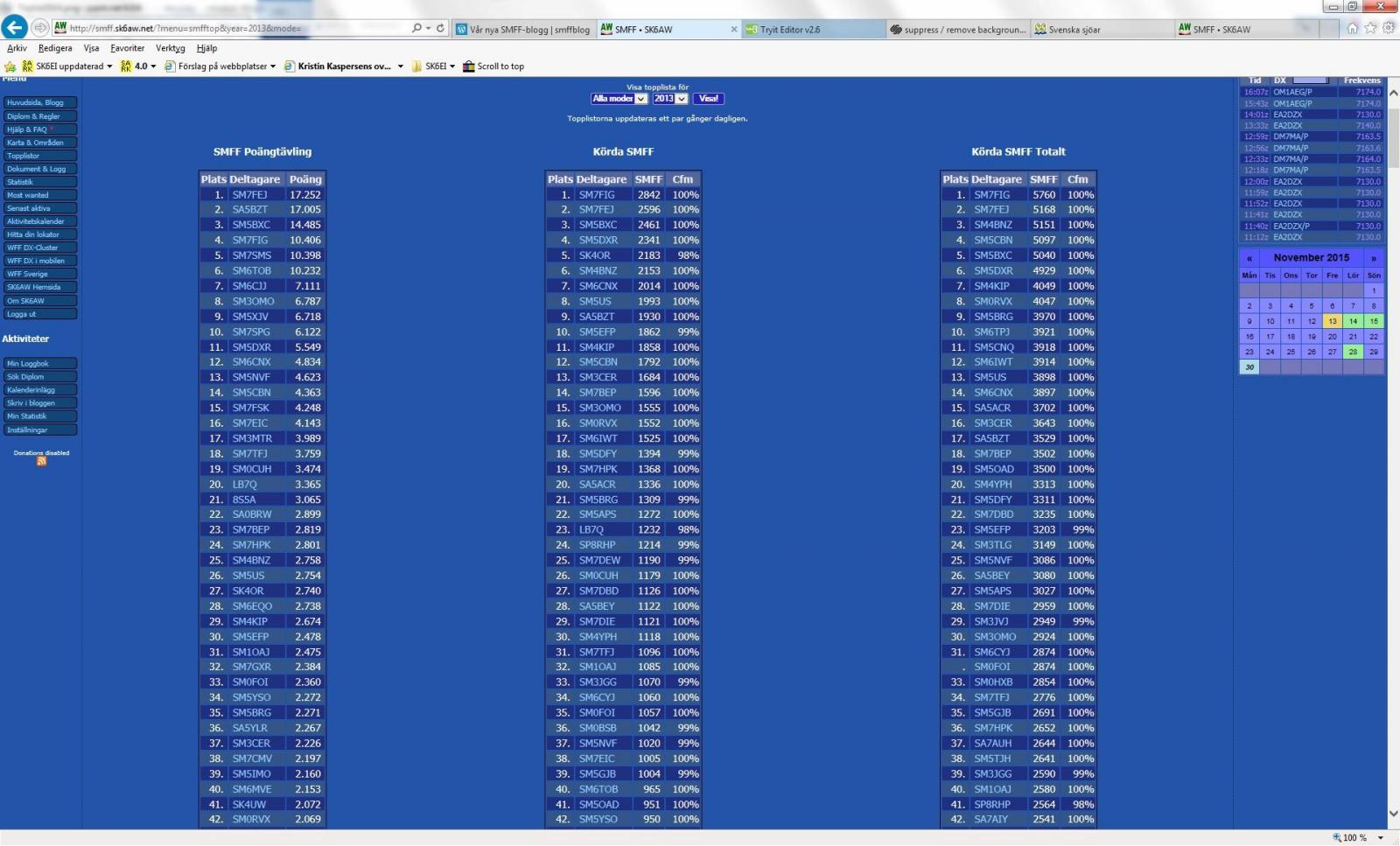Switch to suppress / remove background tab
This screenshot has width=1400, height=846.
click(x=958, y=29)
